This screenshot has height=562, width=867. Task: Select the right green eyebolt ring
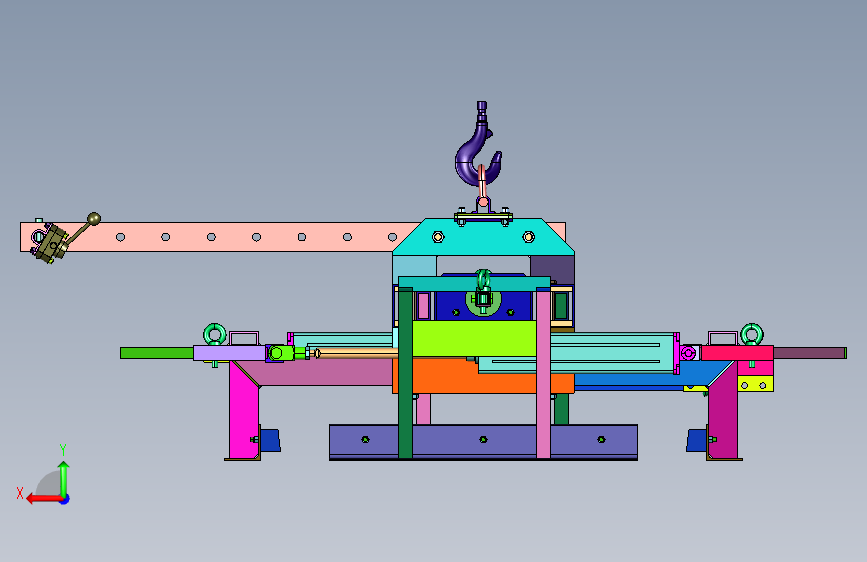click(x=752, y=334)
